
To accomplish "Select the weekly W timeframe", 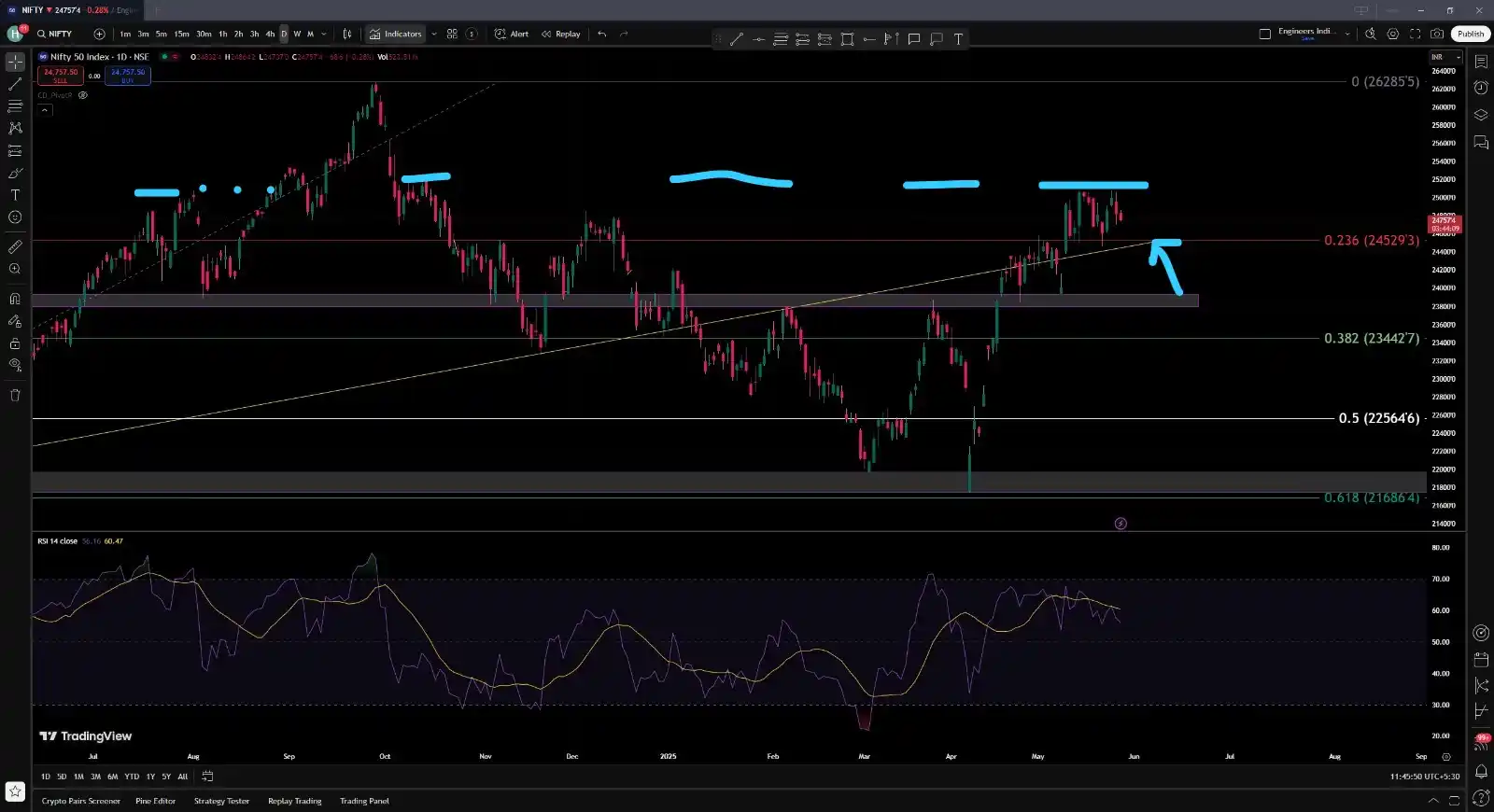I will [297, 34].
